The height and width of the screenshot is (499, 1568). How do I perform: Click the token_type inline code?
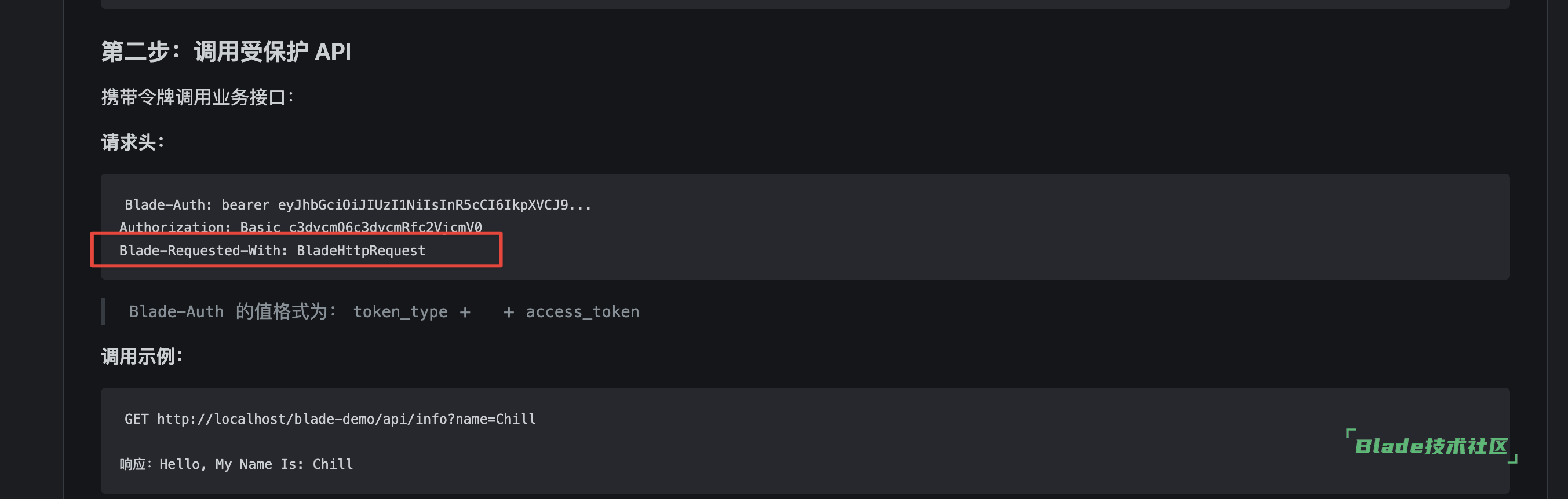click(x=400, y=312)
